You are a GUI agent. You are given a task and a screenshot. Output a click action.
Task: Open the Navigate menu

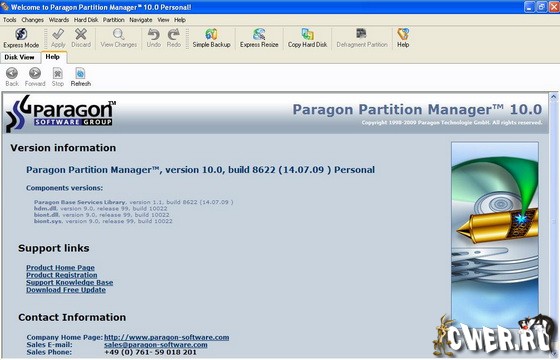pyautogui.click(x=141, y=20)
